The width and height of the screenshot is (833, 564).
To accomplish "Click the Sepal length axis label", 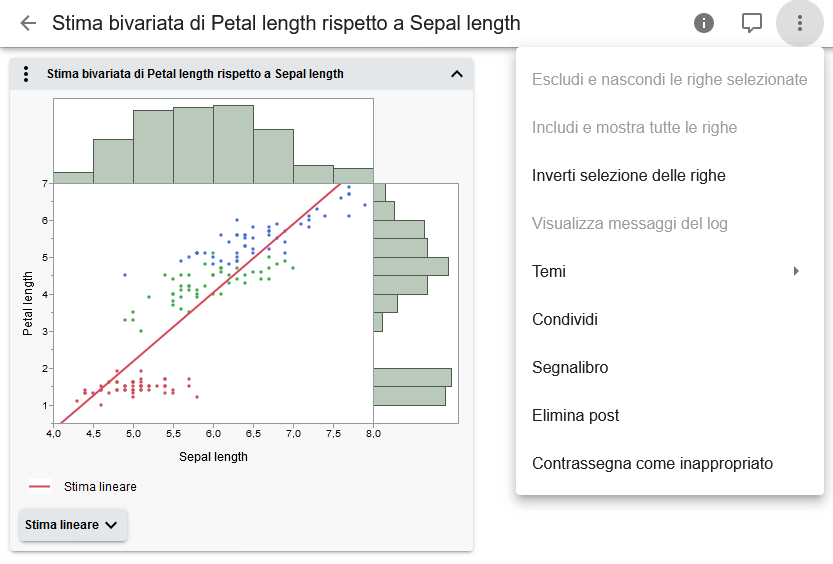I will tap(213, 457).
